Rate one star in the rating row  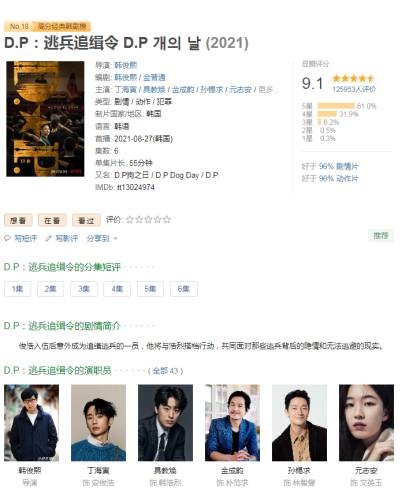[x=130, y=220]
